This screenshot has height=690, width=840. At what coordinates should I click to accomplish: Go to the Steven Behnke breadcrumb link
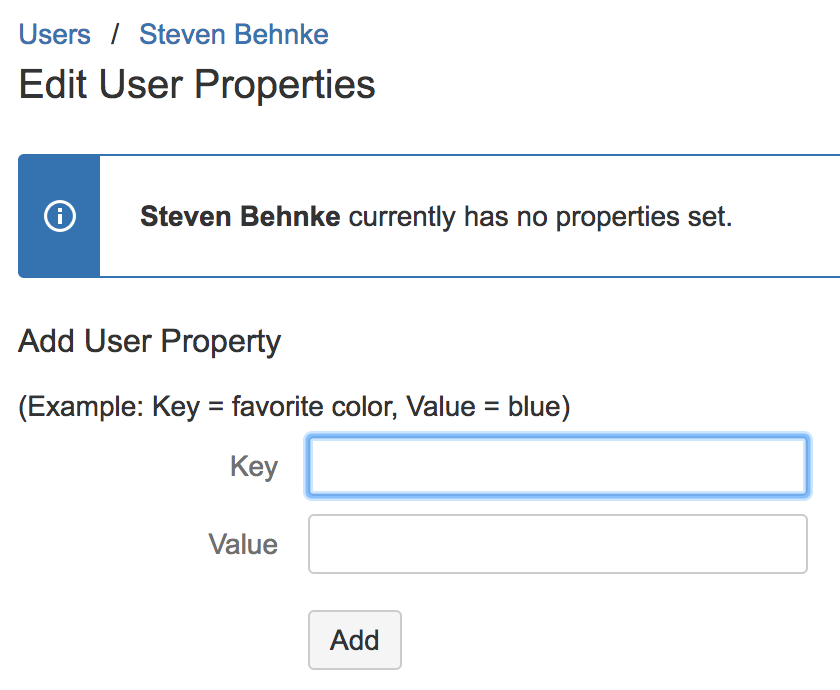coord(234,35)
